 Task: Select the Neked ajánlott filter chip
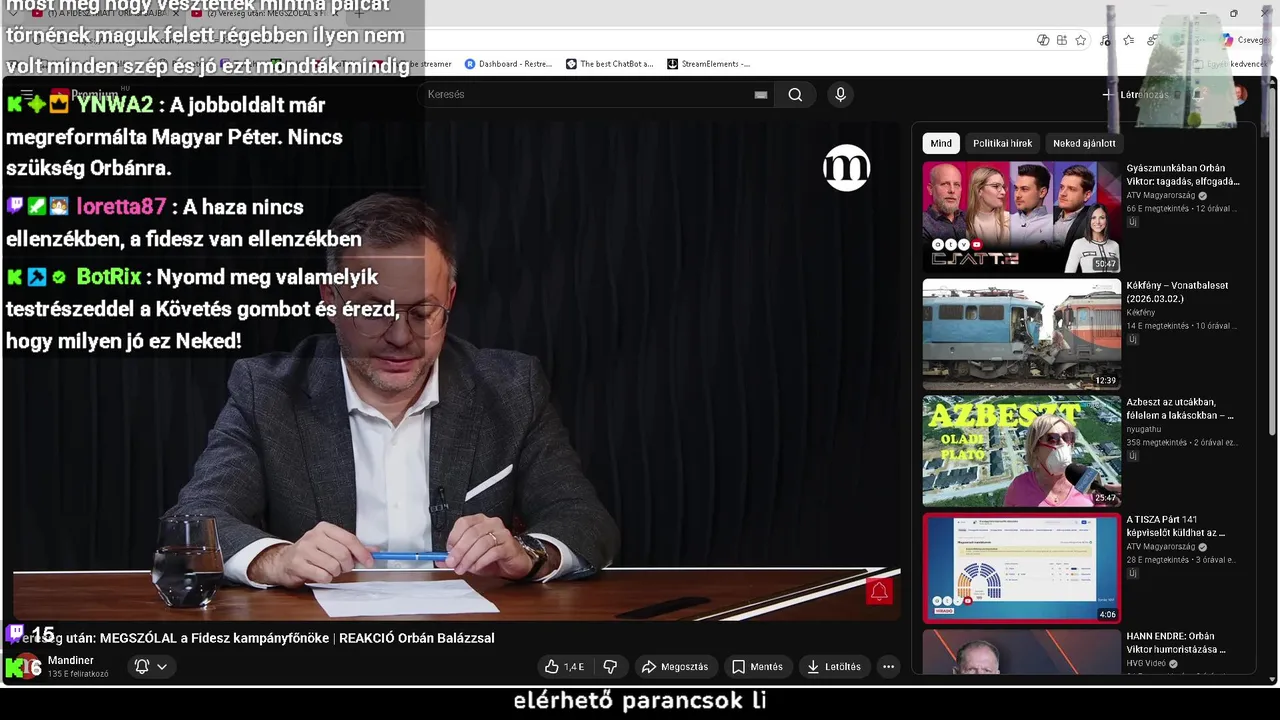[x=1084, y=143]
